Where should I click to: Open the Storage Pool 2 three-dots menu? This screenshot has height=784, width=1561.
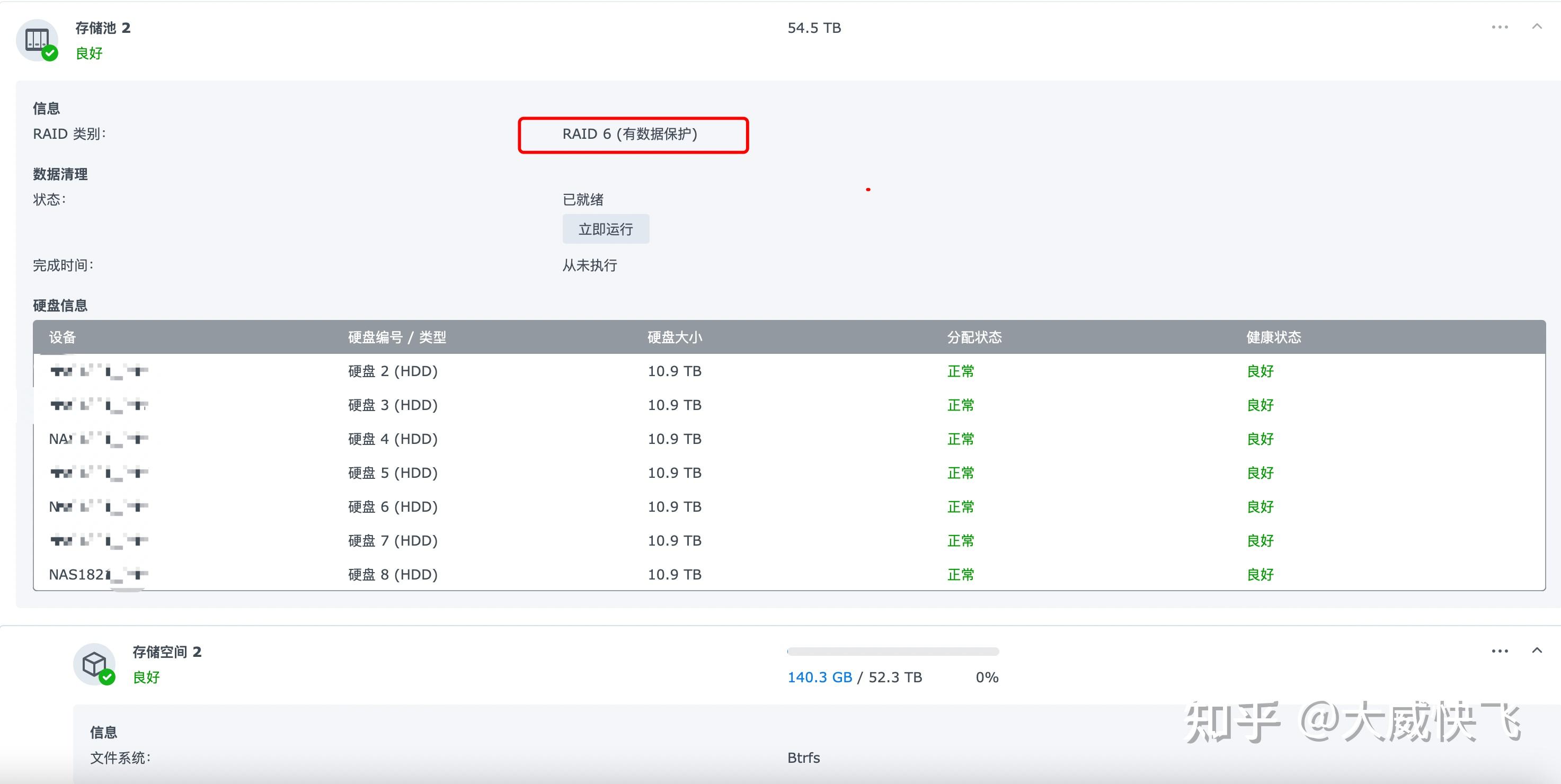(x=1500, y=27)
